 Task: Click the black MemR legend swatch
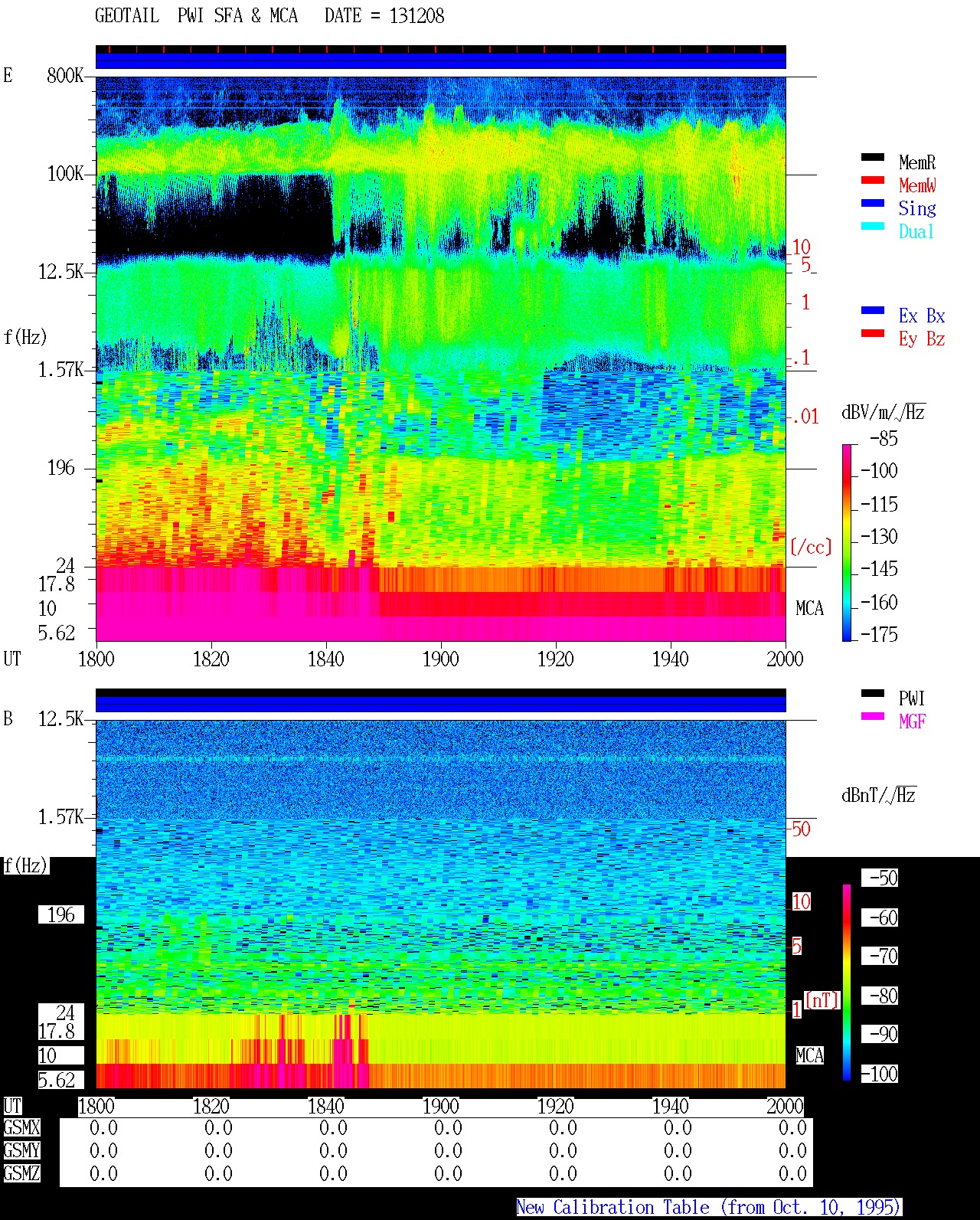[x=873, y=158]
